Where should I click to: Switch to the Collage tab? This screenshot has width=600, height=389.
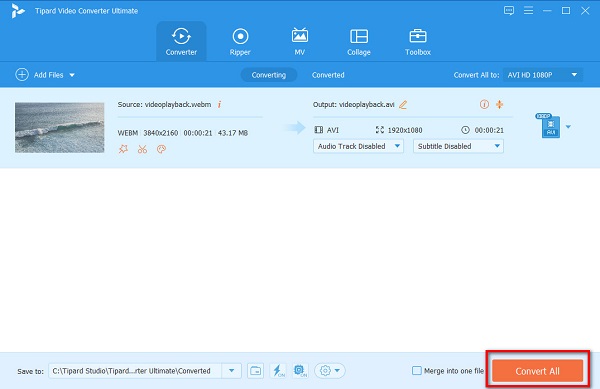(359, 41)
